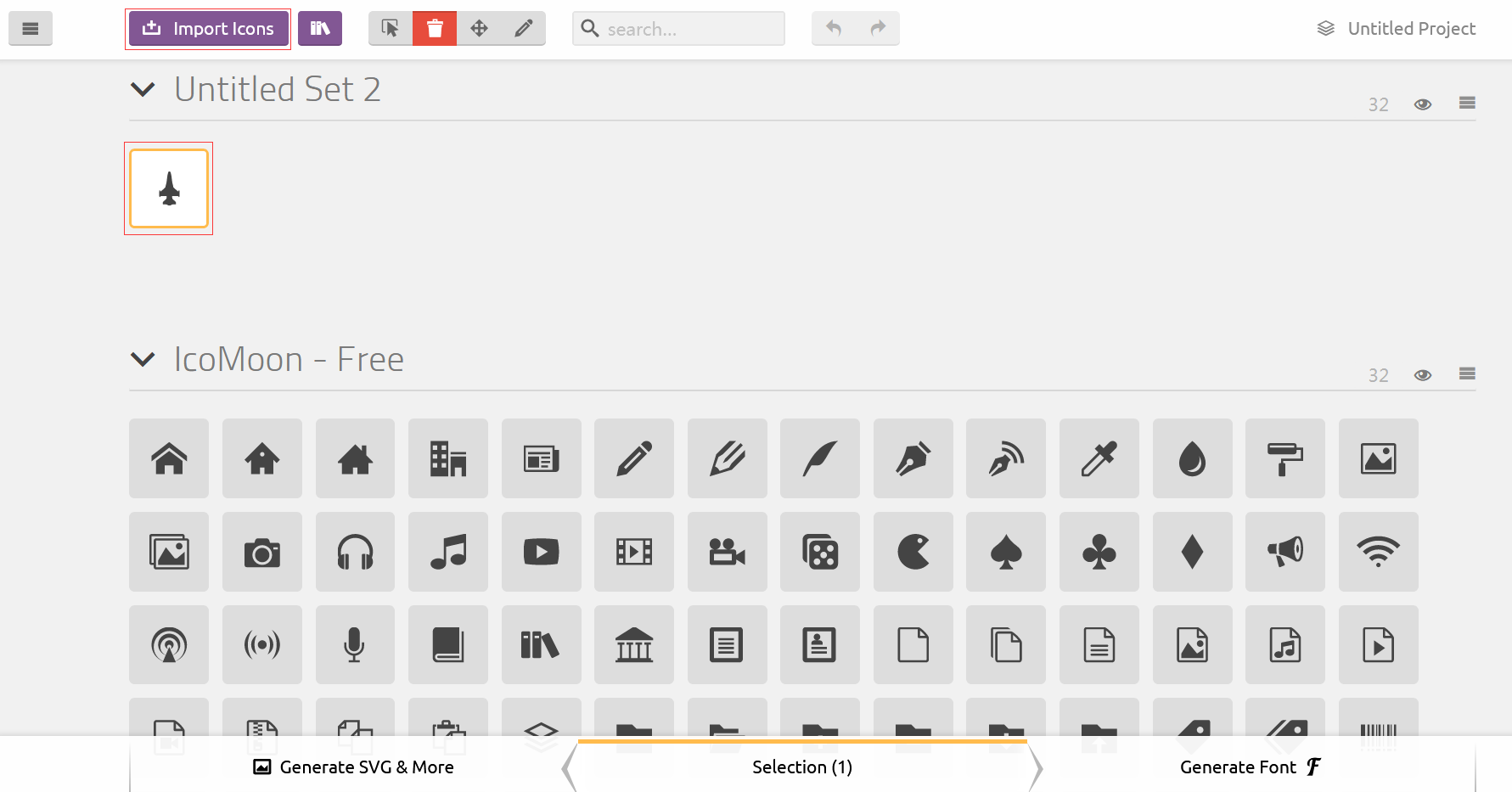Select the file with play arrow icon

1379,644
